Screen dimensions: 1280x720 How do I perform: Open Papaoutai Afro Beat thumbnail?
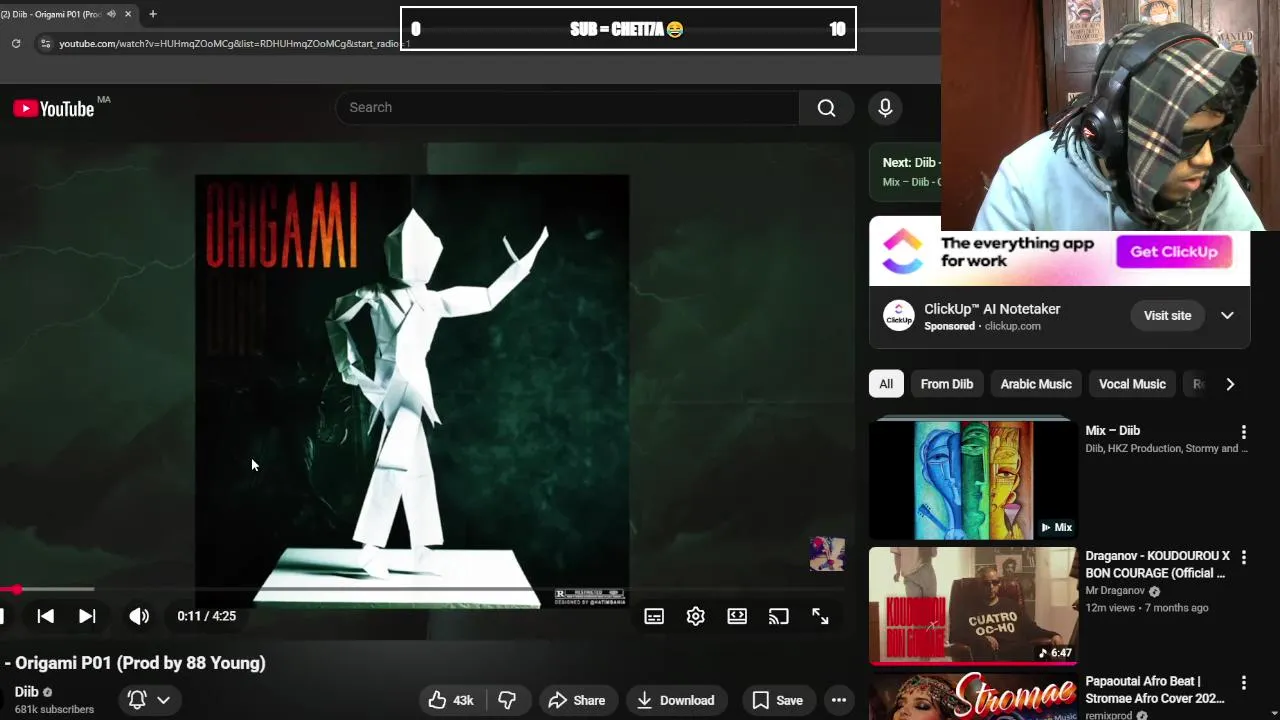973,697
